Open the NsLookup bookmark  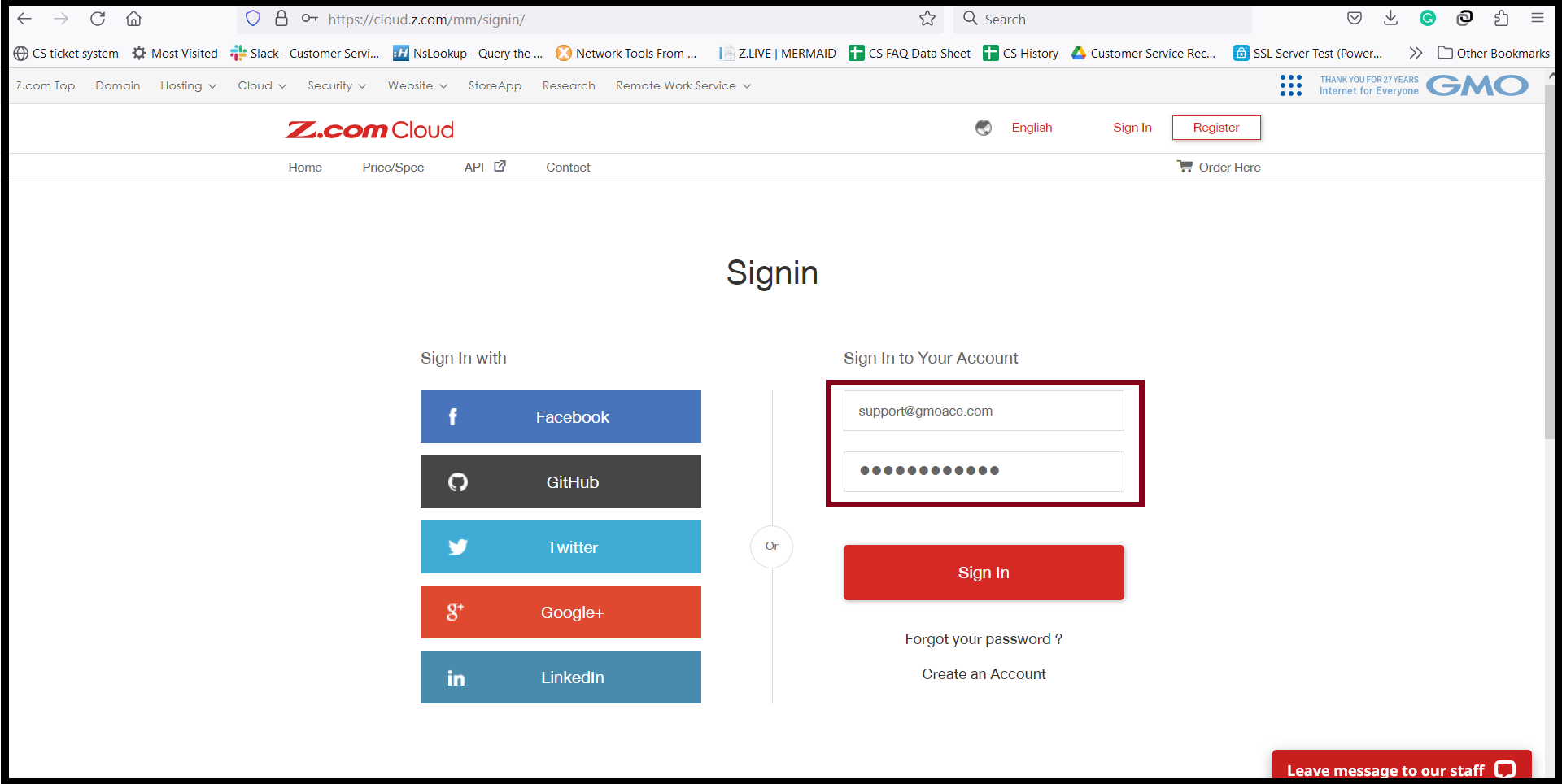[468, 53]
